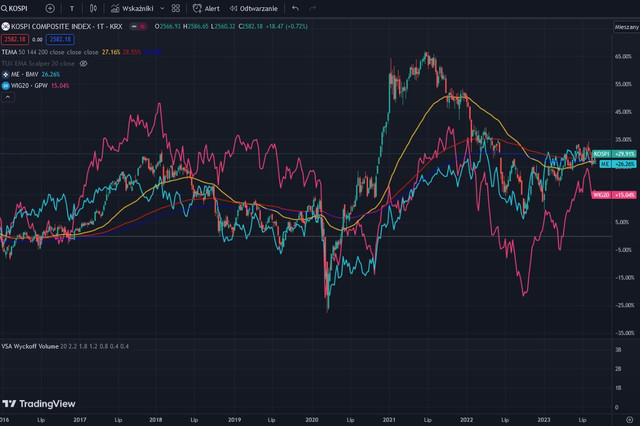Image resolution: width=640 pixels, height=426 pixels.
Task: Open the Mieszany price scale mode menu
Action: (x=626, y=27)
